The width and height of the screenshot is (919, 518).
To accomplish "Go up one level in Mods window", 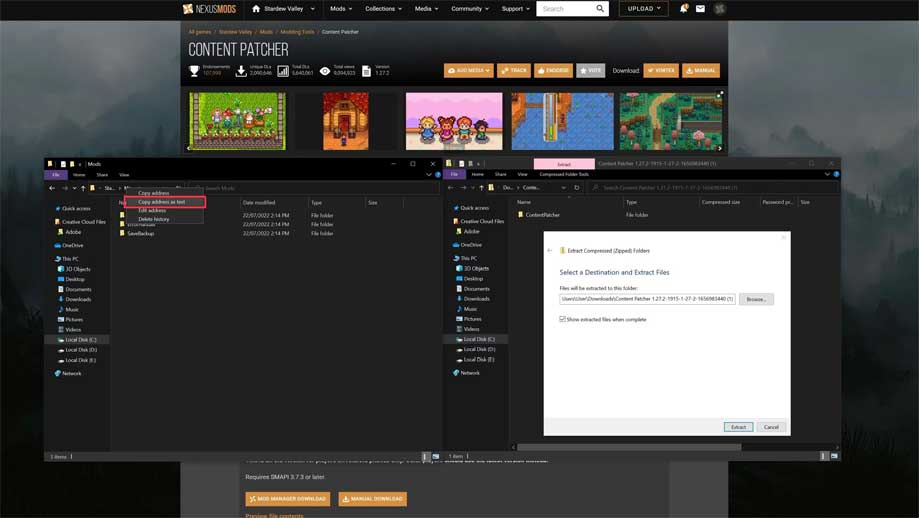I will [83, 188].
